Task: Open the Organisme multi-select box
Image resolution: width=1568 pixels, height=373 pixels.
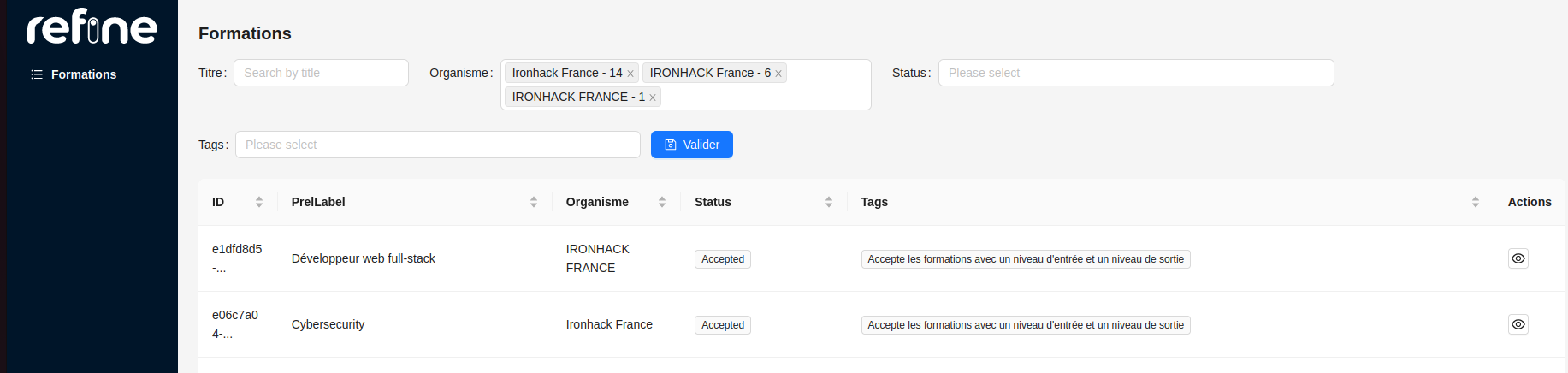Action: [x=686, y=85]
